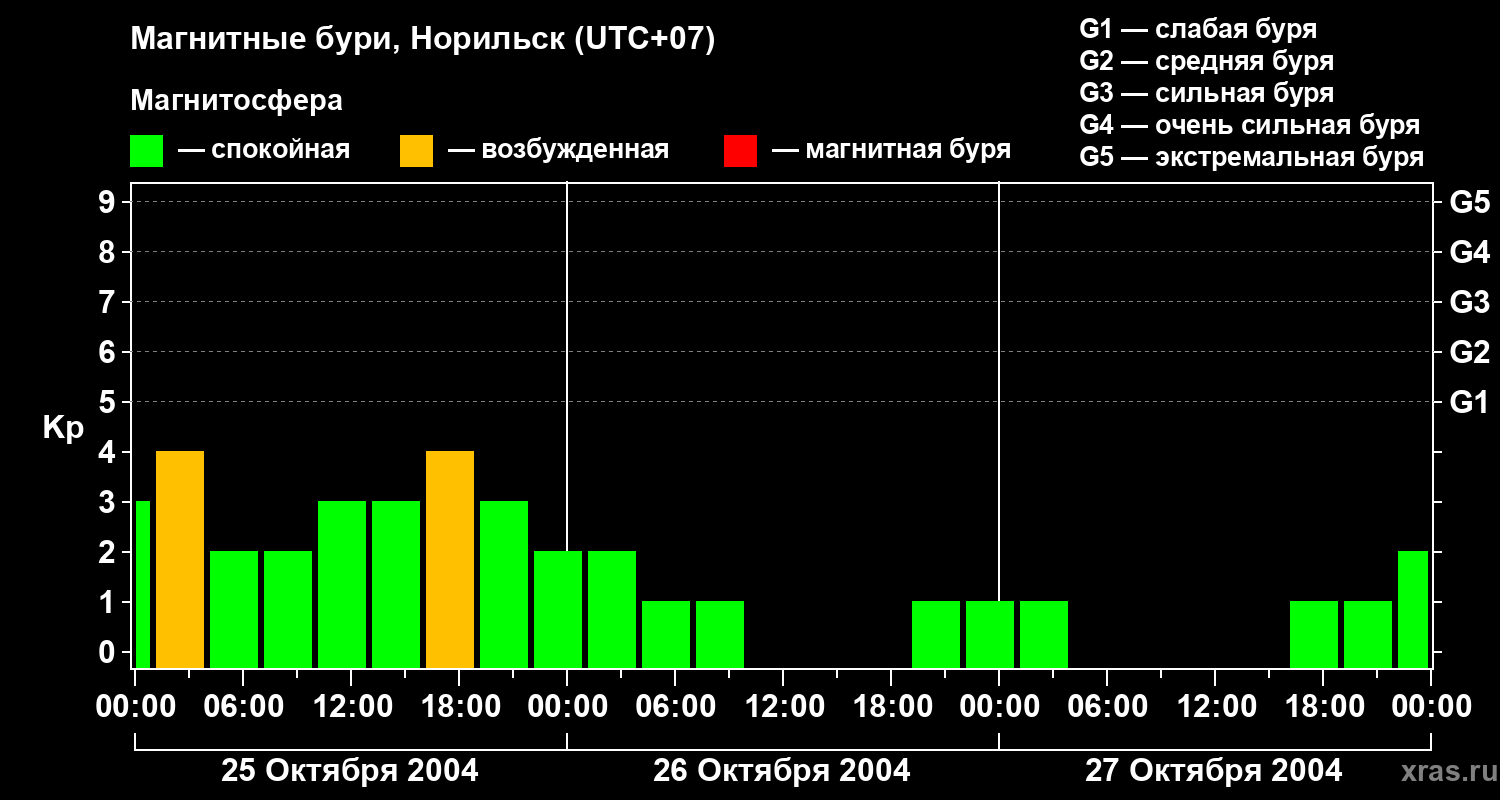Click the title "Магнитные бури, Норильск (UTC+07)"

coord(422,40)
